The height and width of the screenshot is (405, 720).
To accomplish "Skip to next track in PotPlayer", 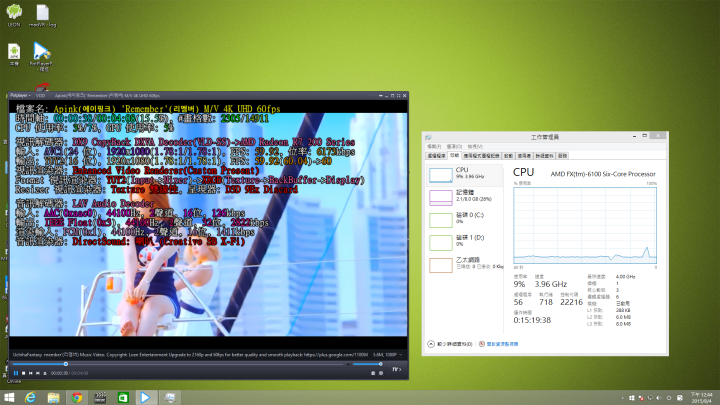I will pos(38,373).
